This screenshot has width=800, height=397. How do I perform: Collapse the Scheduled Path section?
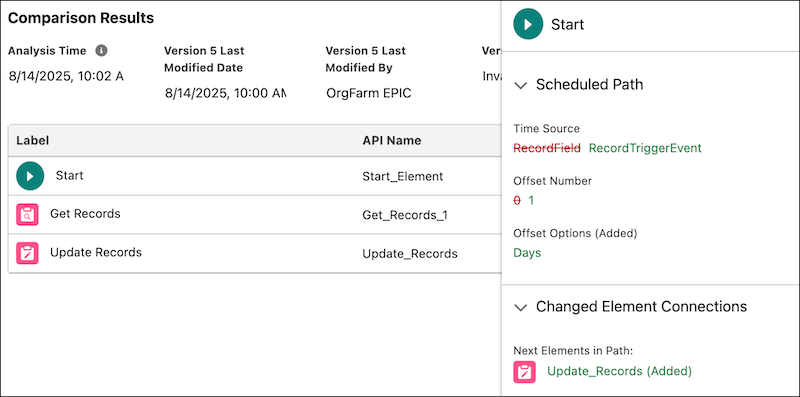tap(520, 85)
